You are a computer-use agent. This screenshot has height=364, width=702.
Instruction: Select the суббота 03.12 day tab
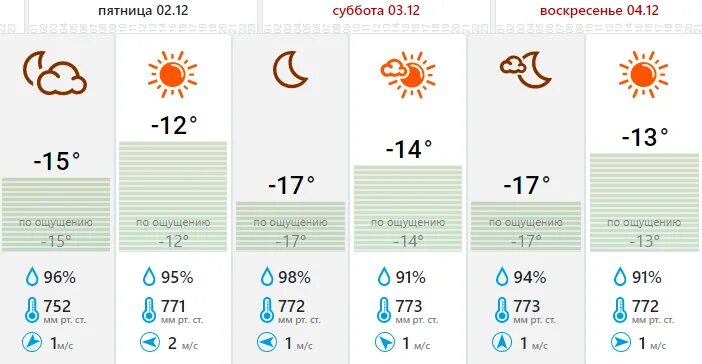pos(376,11)
